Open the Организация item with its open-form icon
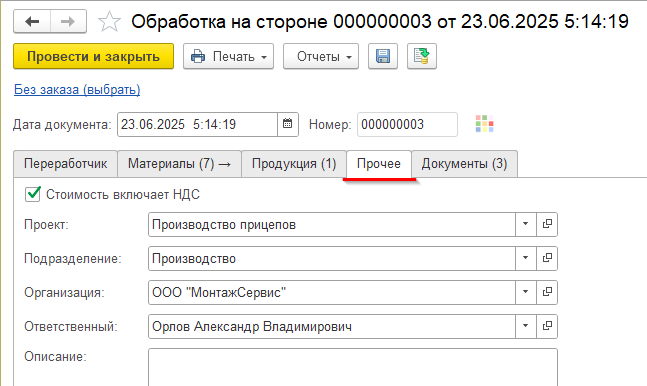 [x=547, y=292]
